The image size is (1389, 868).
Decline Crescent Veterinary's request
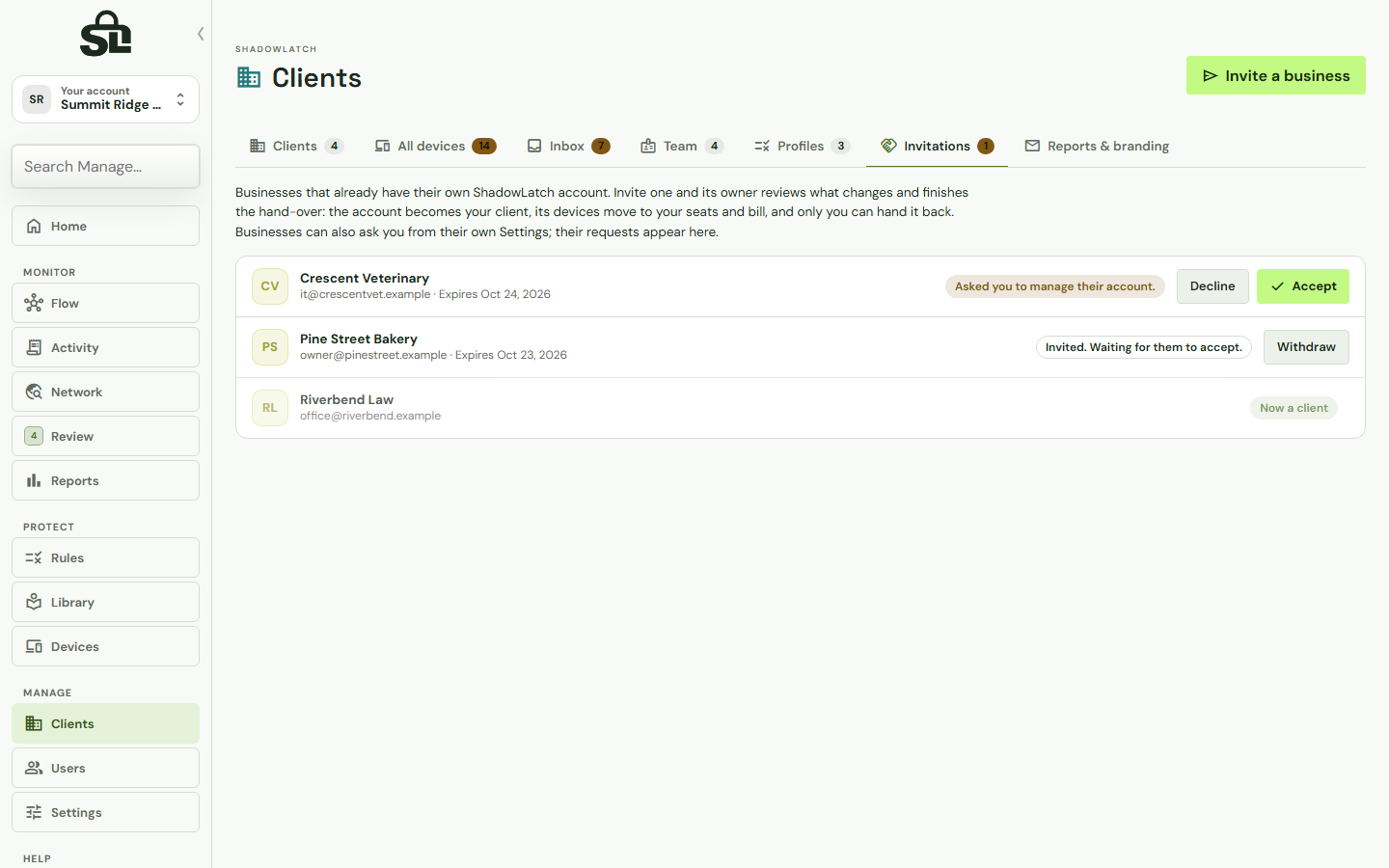(1212, 286)
